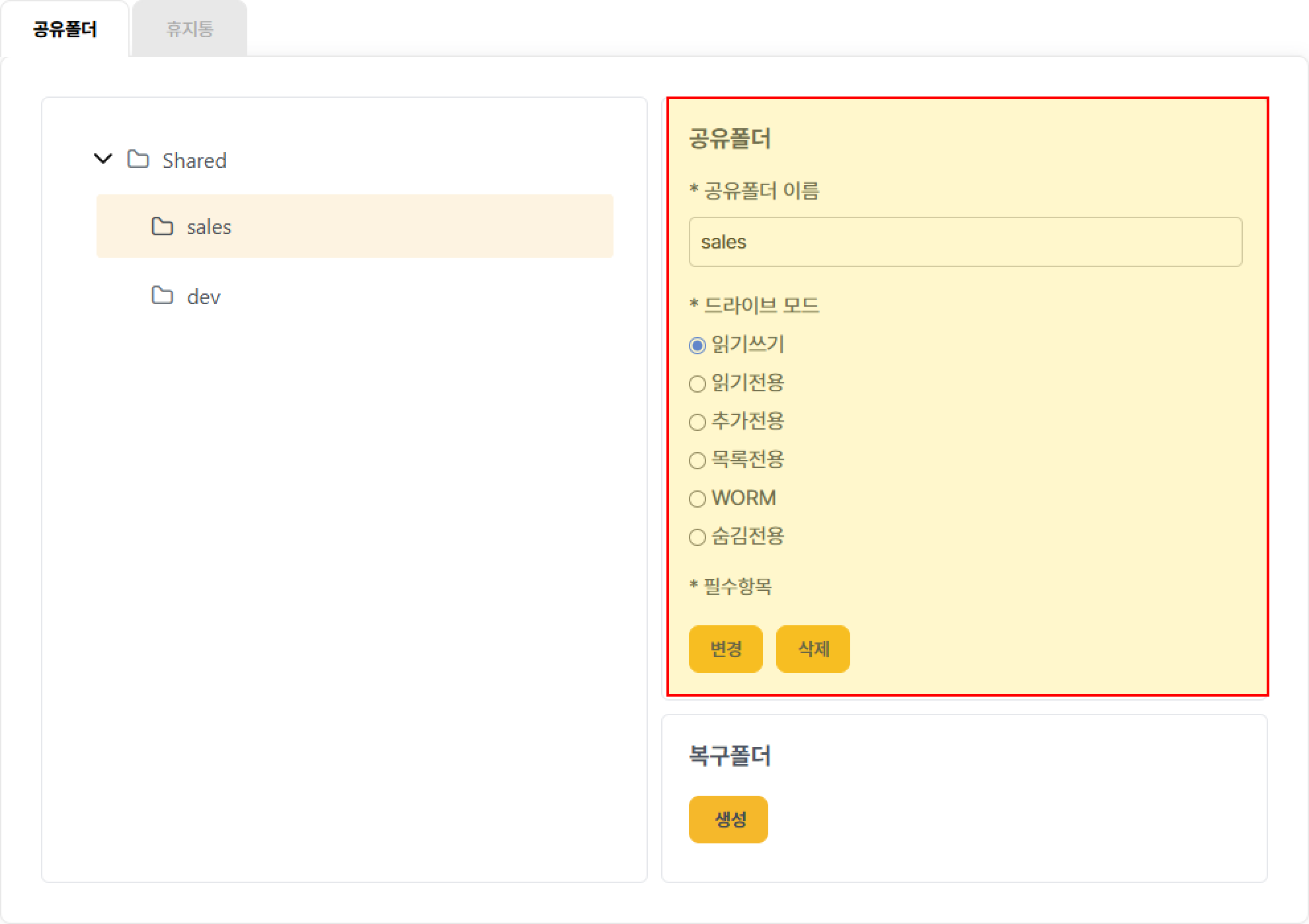Collapse the Shared folder tree chevron

103,159
